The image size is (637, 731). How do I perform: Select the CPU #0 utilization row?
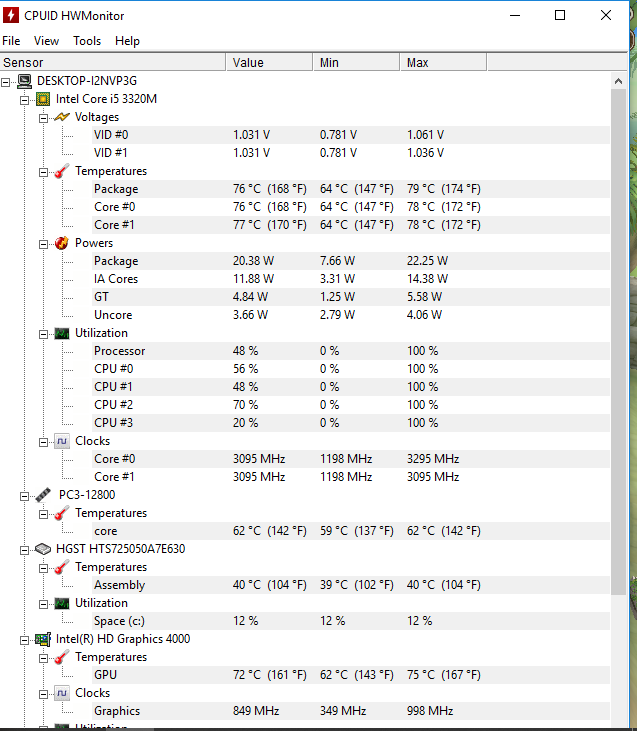(x=351, y=369)
